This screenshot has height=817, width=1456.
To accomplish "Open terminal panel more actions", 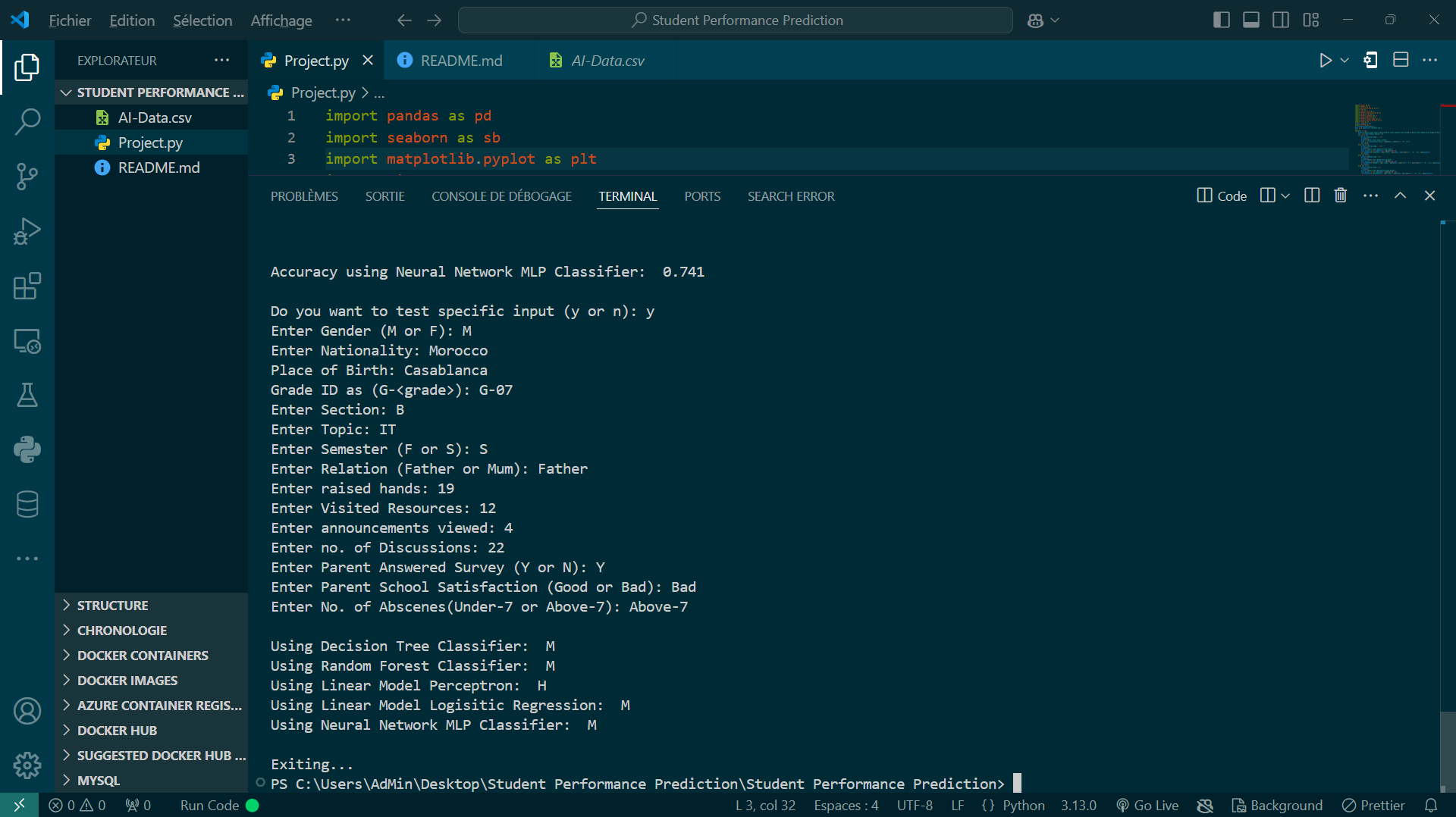I will click(x=1371, y=196).
